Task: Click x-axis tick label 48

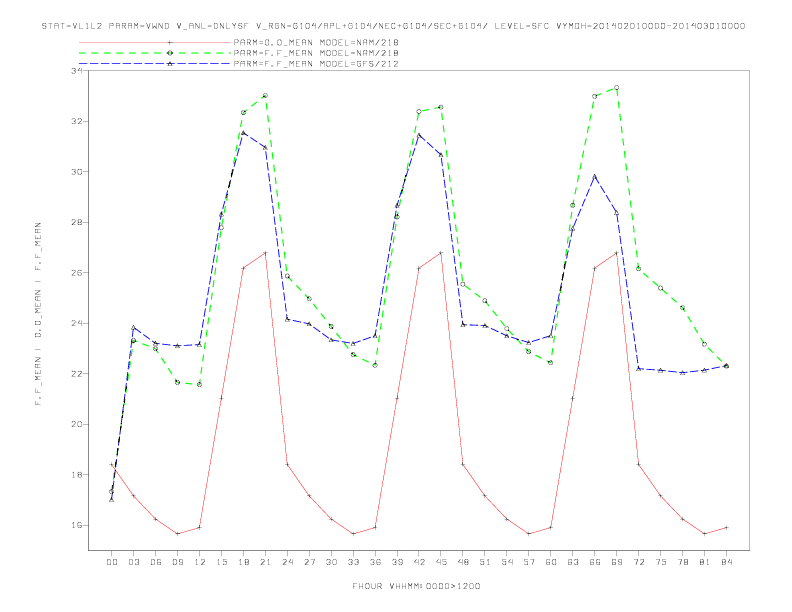Action: (x=463, y=562)
